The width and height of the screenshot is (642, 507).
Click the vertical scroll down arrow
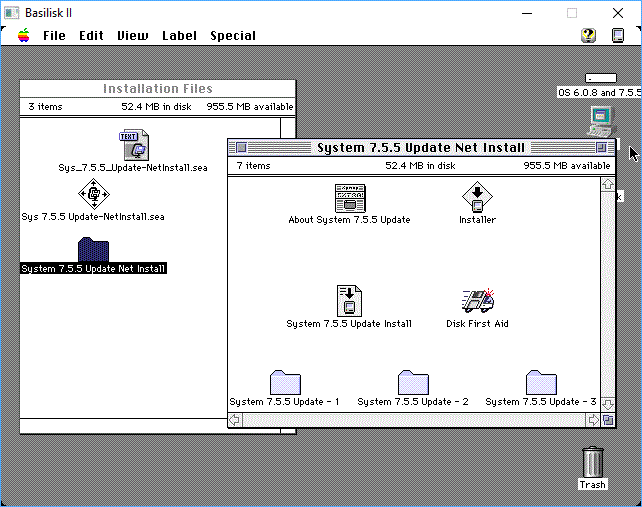[608, 404]
